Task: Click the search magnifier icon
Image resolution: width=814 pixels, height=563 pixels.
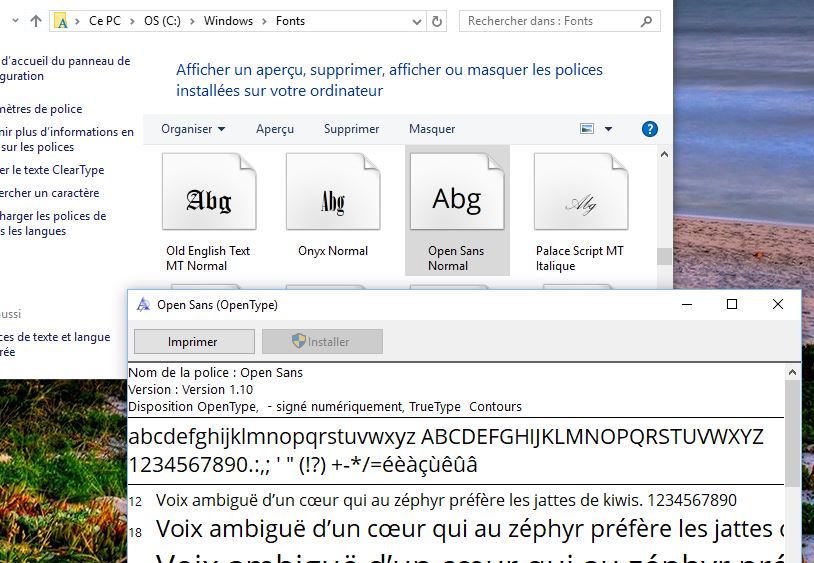Action: 646,21
